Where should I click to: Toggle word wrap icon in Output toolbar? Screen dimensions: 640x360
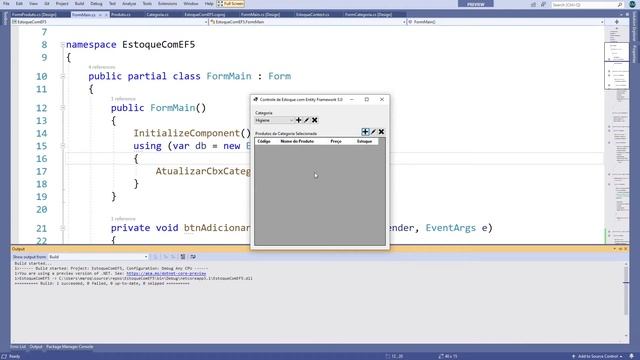coord(193,257)
